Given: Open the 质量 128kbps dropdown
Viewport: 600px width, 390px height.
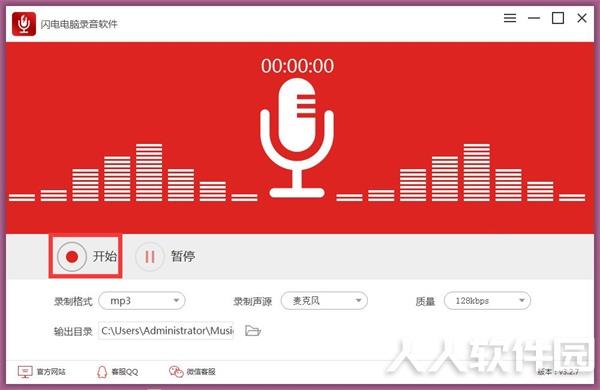Looking at the screenshot, I should click(x=487, y=301).
